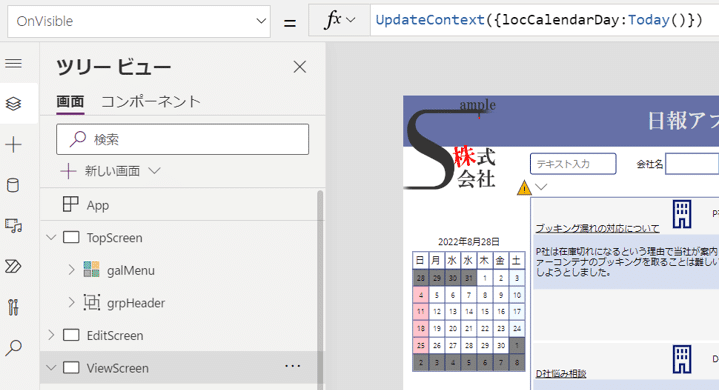The width and height of the screenshot is (719, 390).
Task: Click the テキスト入力 text box on canvas
Action: 573,164
